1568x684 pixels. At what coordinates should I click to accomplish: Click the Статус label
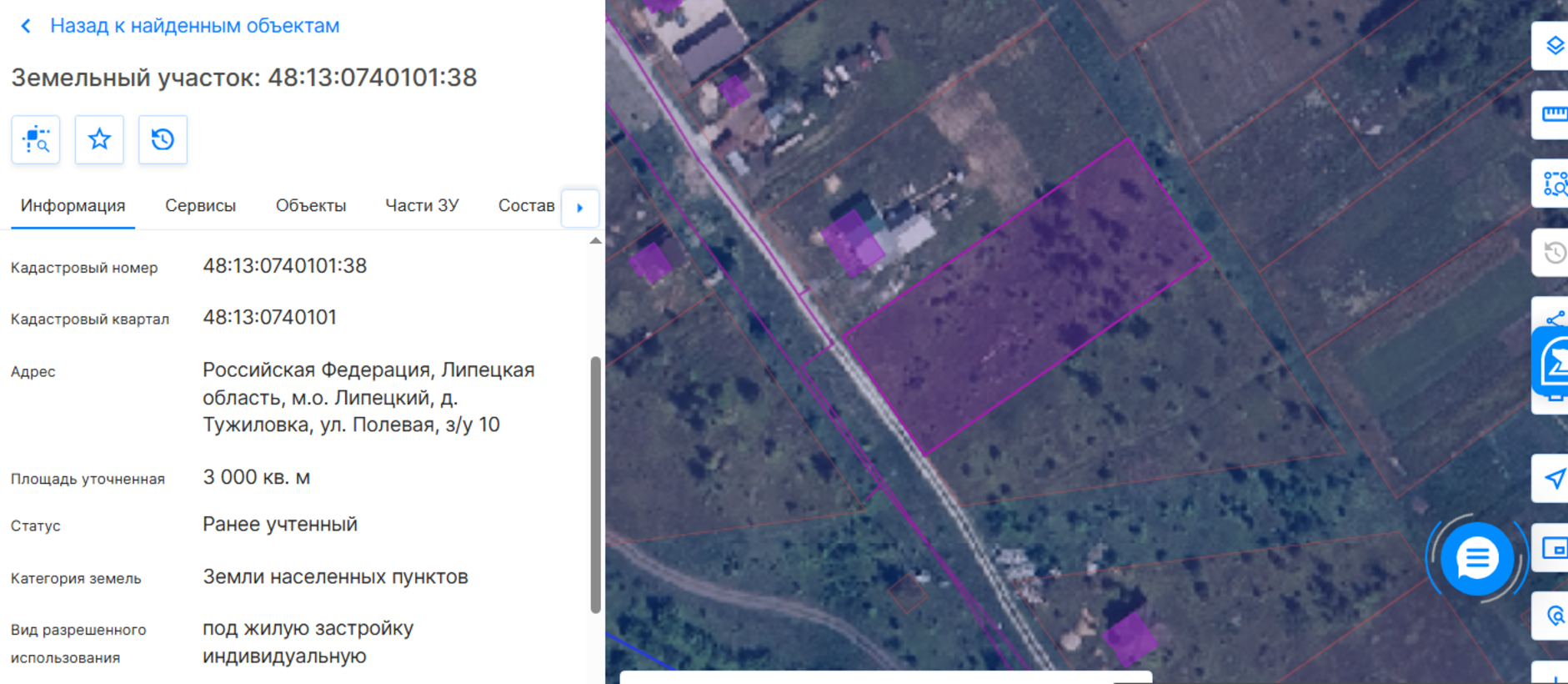pyautogui.click(x=36, y=526)
